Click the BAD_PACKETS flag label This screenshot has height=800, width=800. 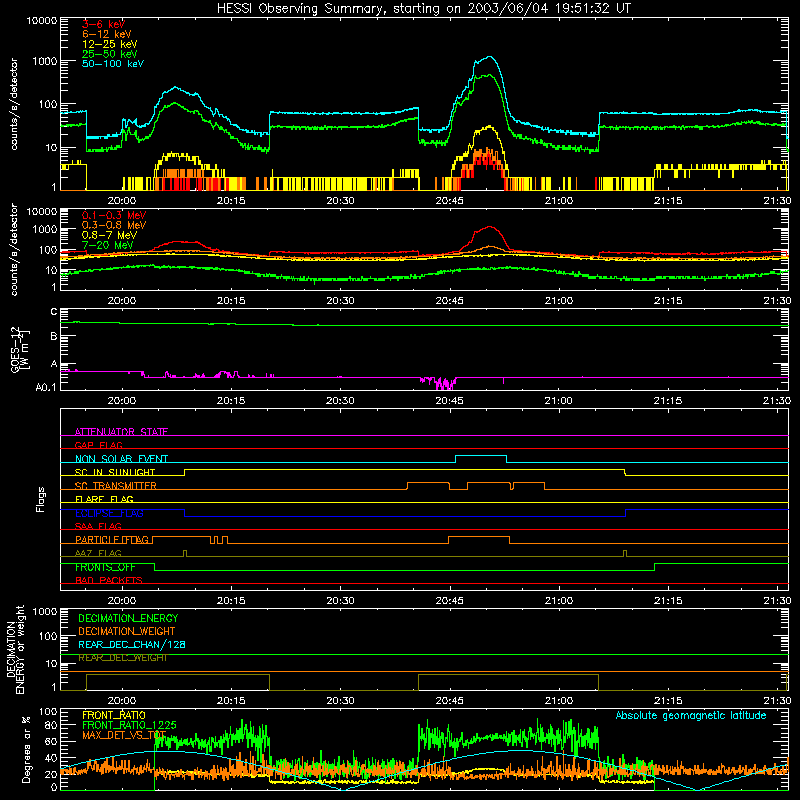point(109,580)
